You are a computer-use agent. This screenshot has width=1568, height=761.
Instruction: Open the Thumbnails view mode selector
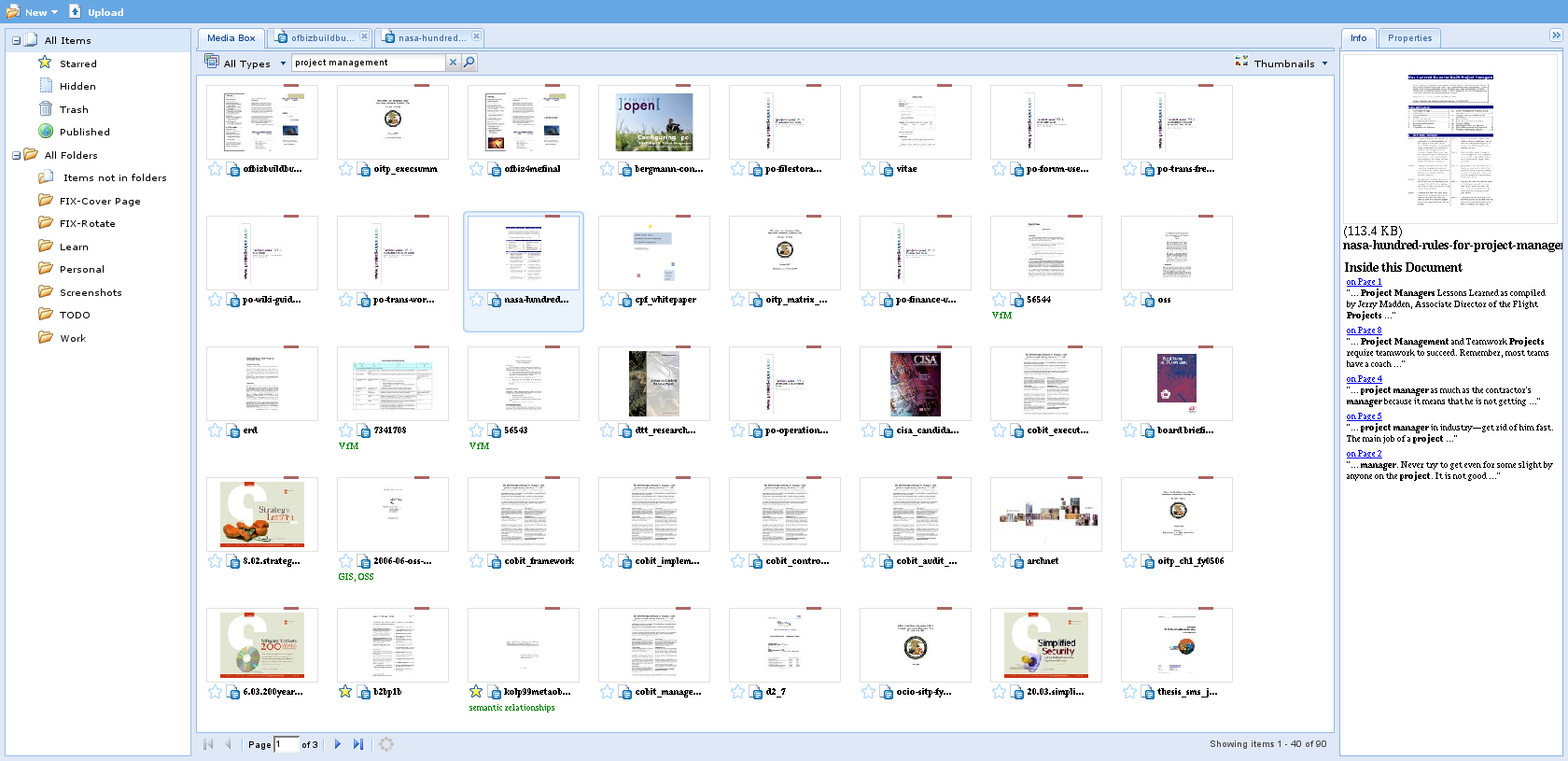pos(1282,63)
